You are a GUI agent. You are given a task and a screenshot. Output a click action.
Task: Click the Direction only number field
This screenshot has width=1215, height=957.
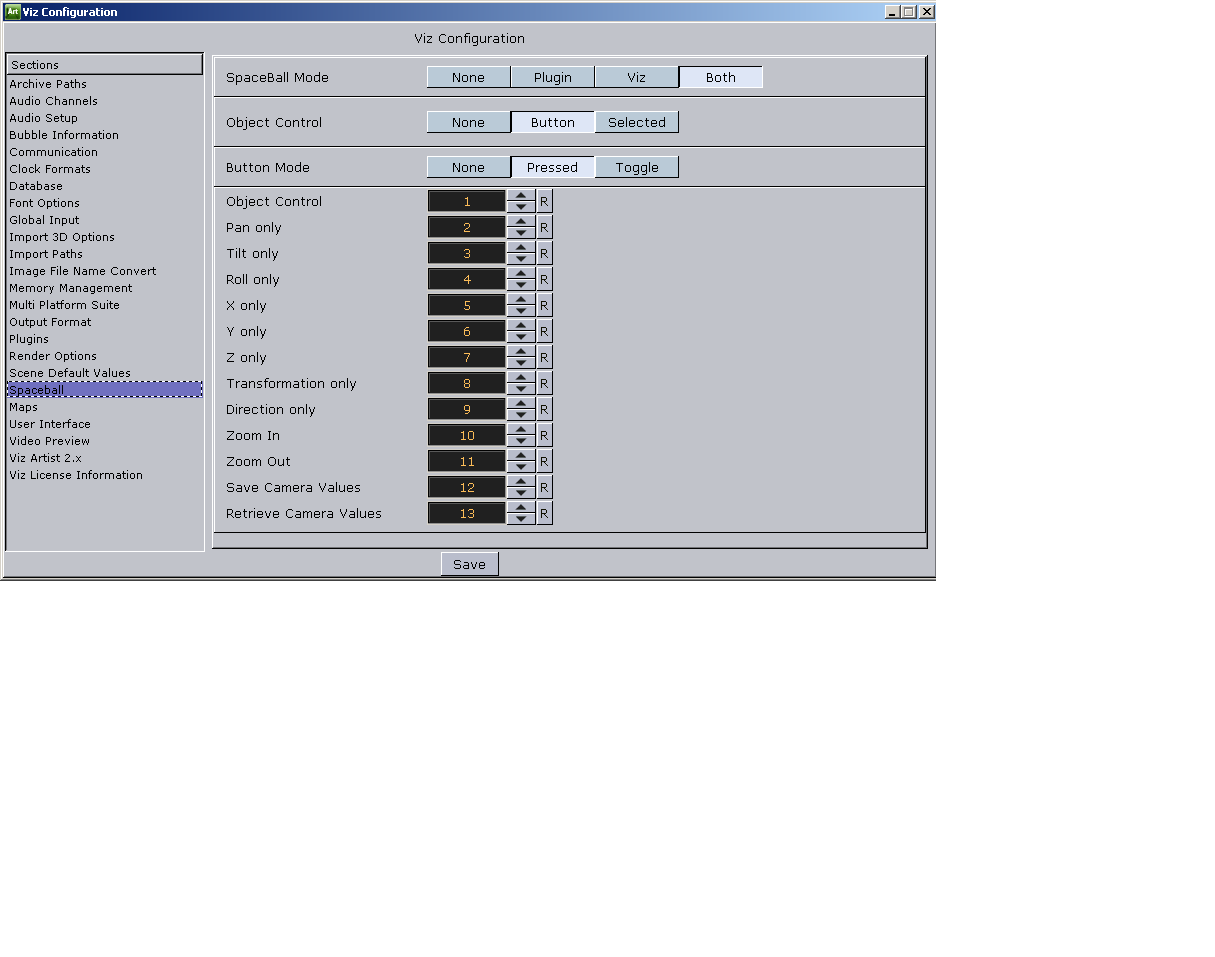tap(466, 410)
